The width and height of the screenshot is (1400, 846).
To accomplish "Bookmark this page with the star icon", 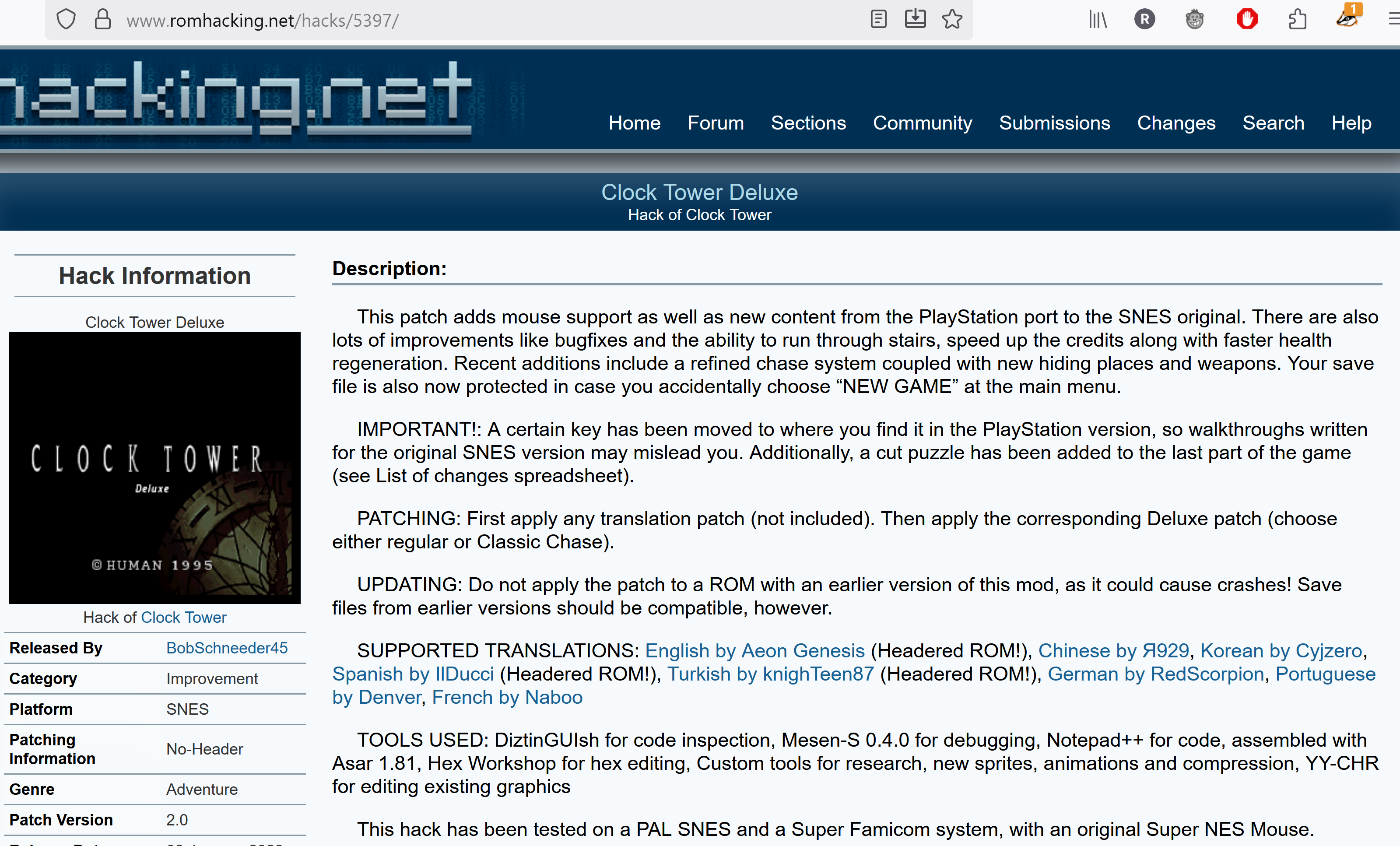I will (x=952, y=19).
